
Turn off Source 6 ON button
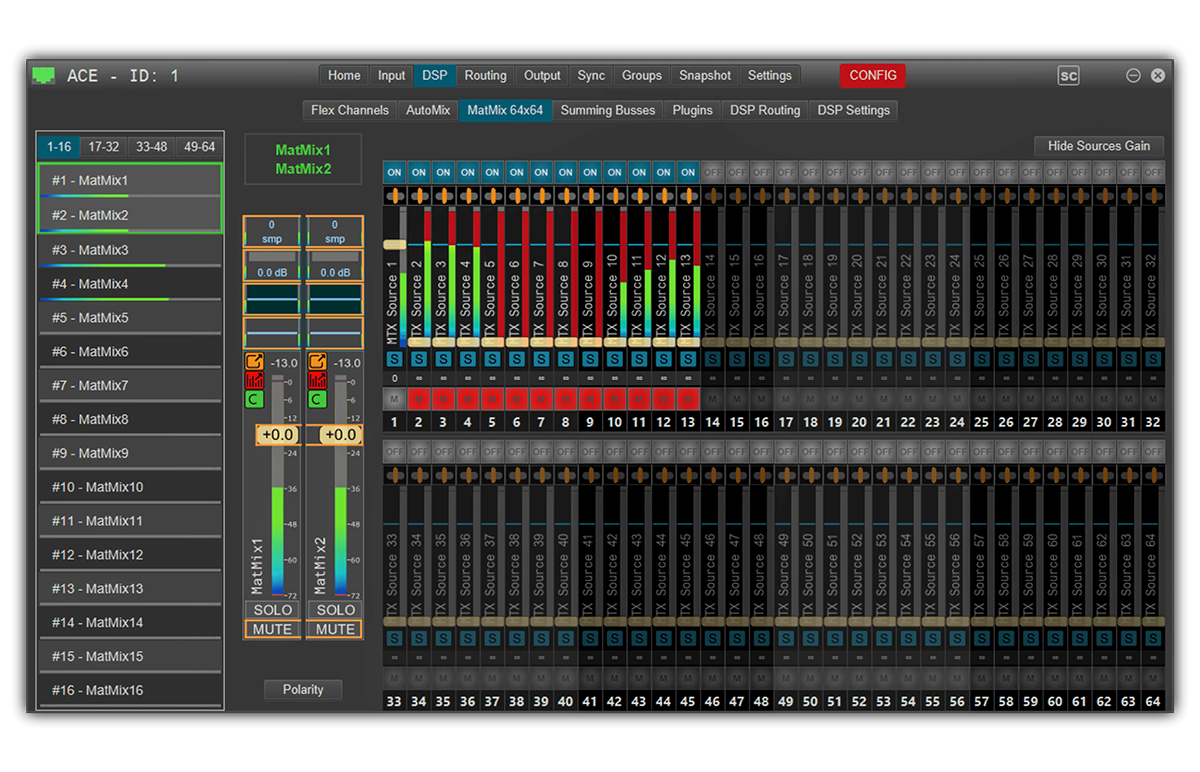tap(516, 172)
